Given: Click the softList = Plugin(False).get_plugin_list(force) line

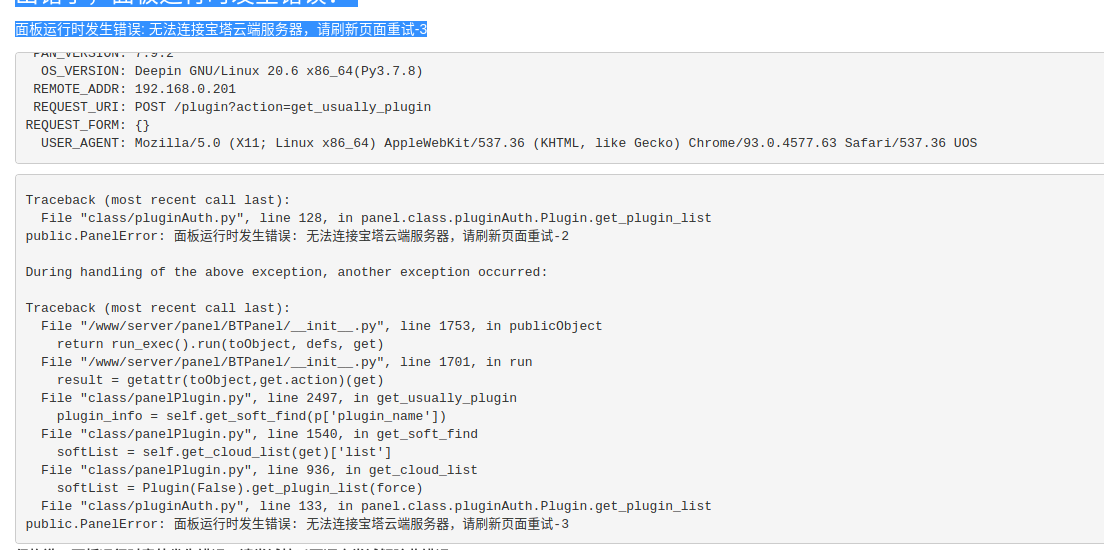Looking at the screenshot, I should (240, 488).
